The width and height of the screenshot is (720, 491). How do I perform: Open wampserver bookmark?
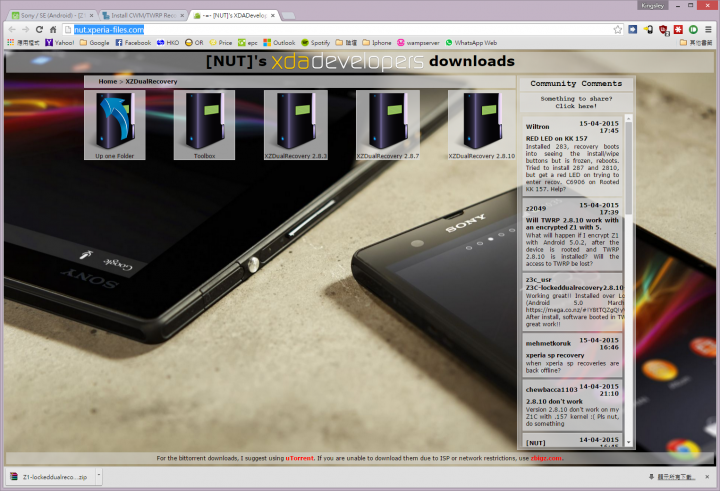418,43
